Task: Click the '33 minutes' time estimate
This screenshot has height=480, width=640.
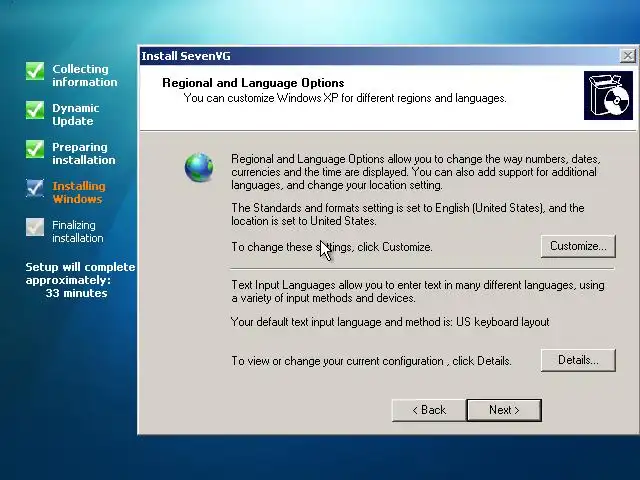Action: tap(76, 293)
